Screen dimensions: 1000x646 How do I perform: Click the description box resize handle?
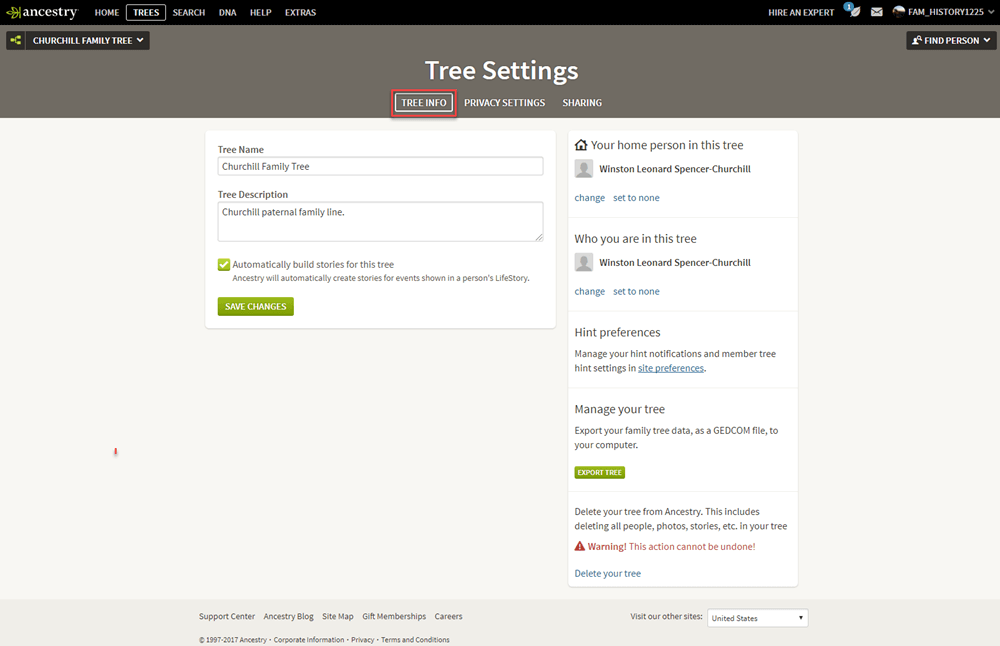(x=539, y=237)
